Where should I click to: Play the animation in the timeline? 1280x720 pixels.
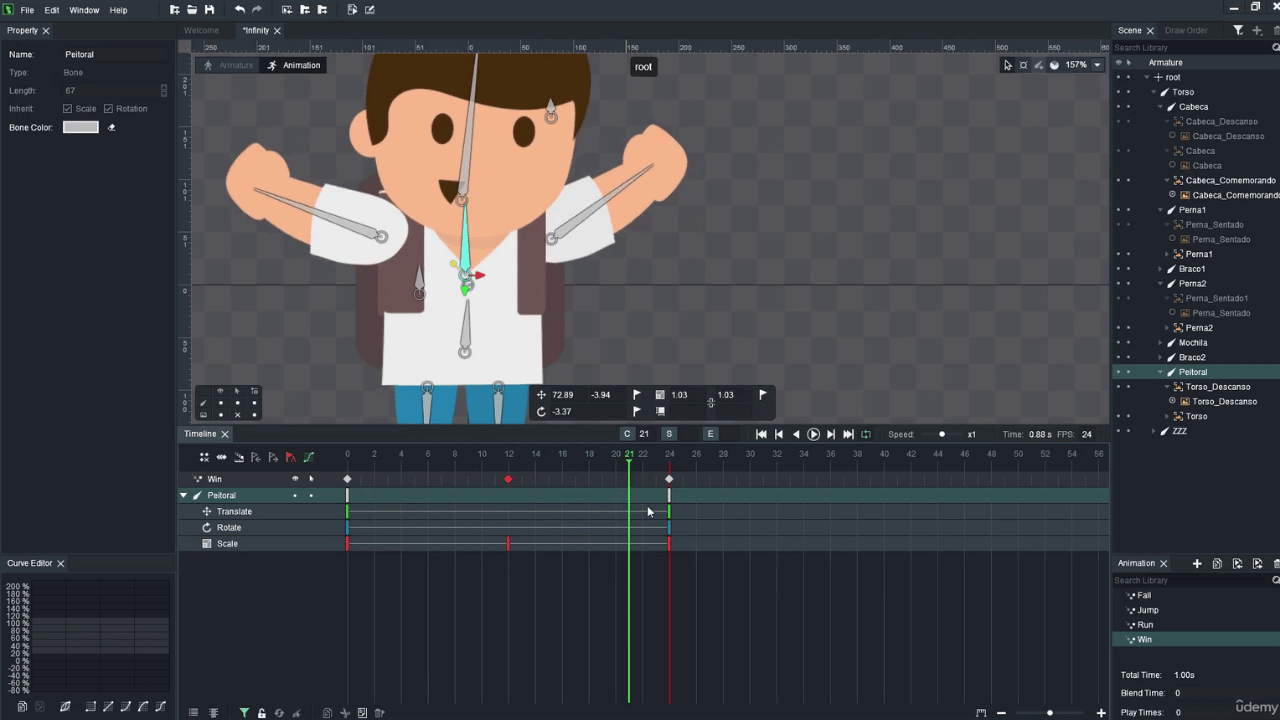pos(813,434)
